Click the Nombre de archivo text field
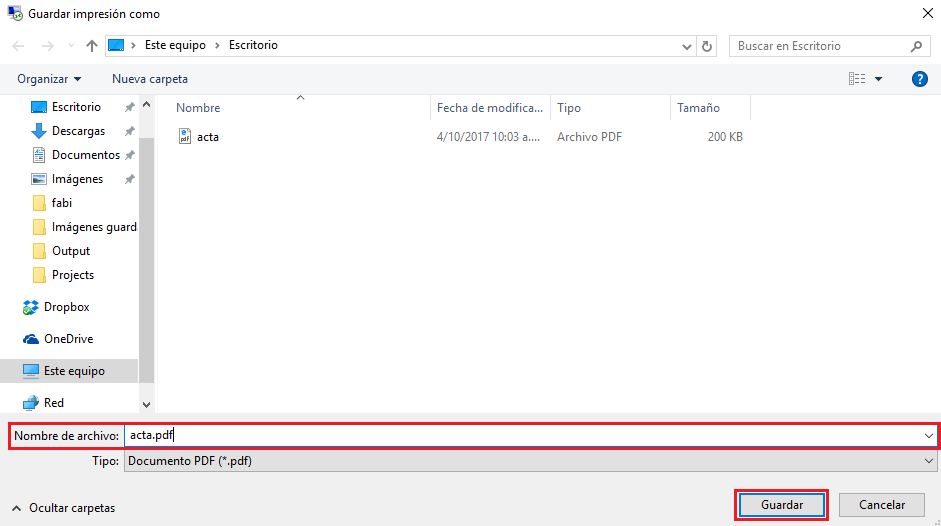 click(520, 436)
